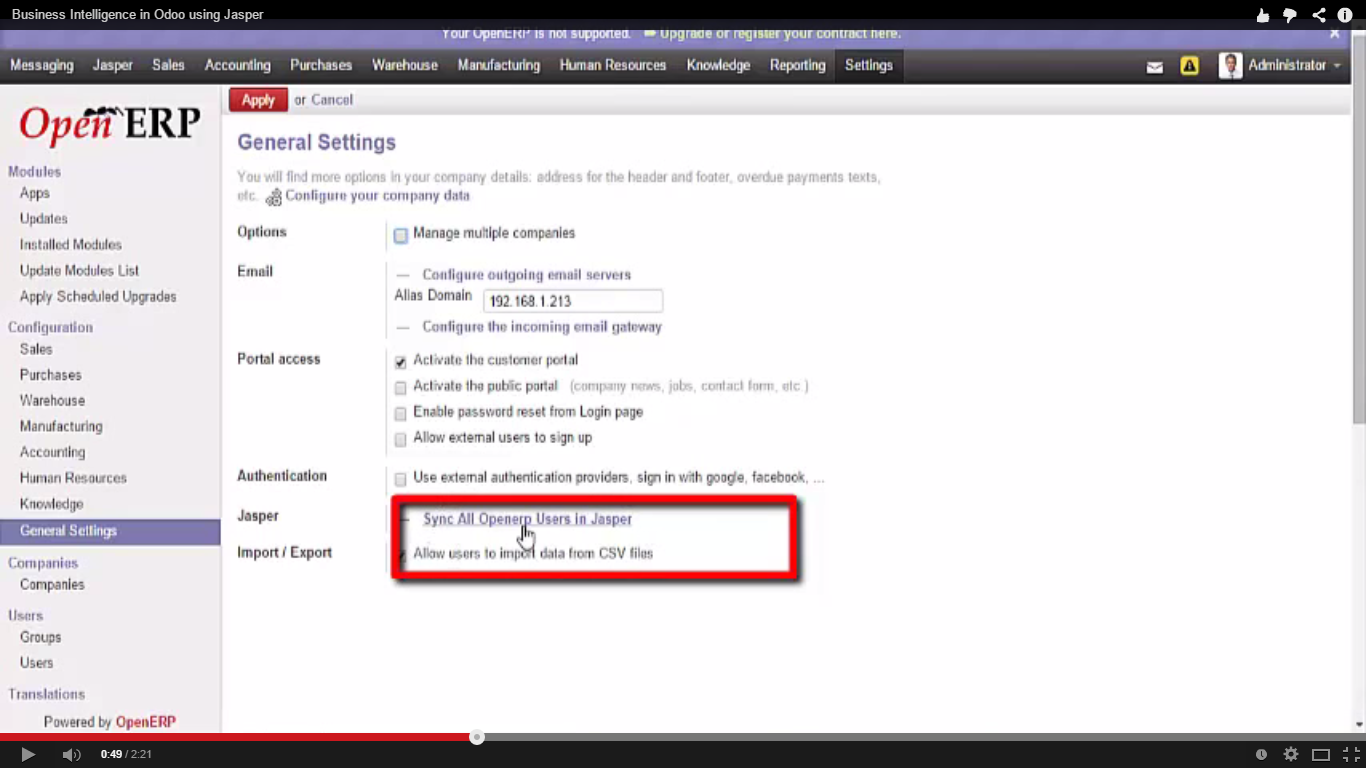Close the unsupported OpenERP banner
The image size is (1366, 768).
(x=1335, y=33)
